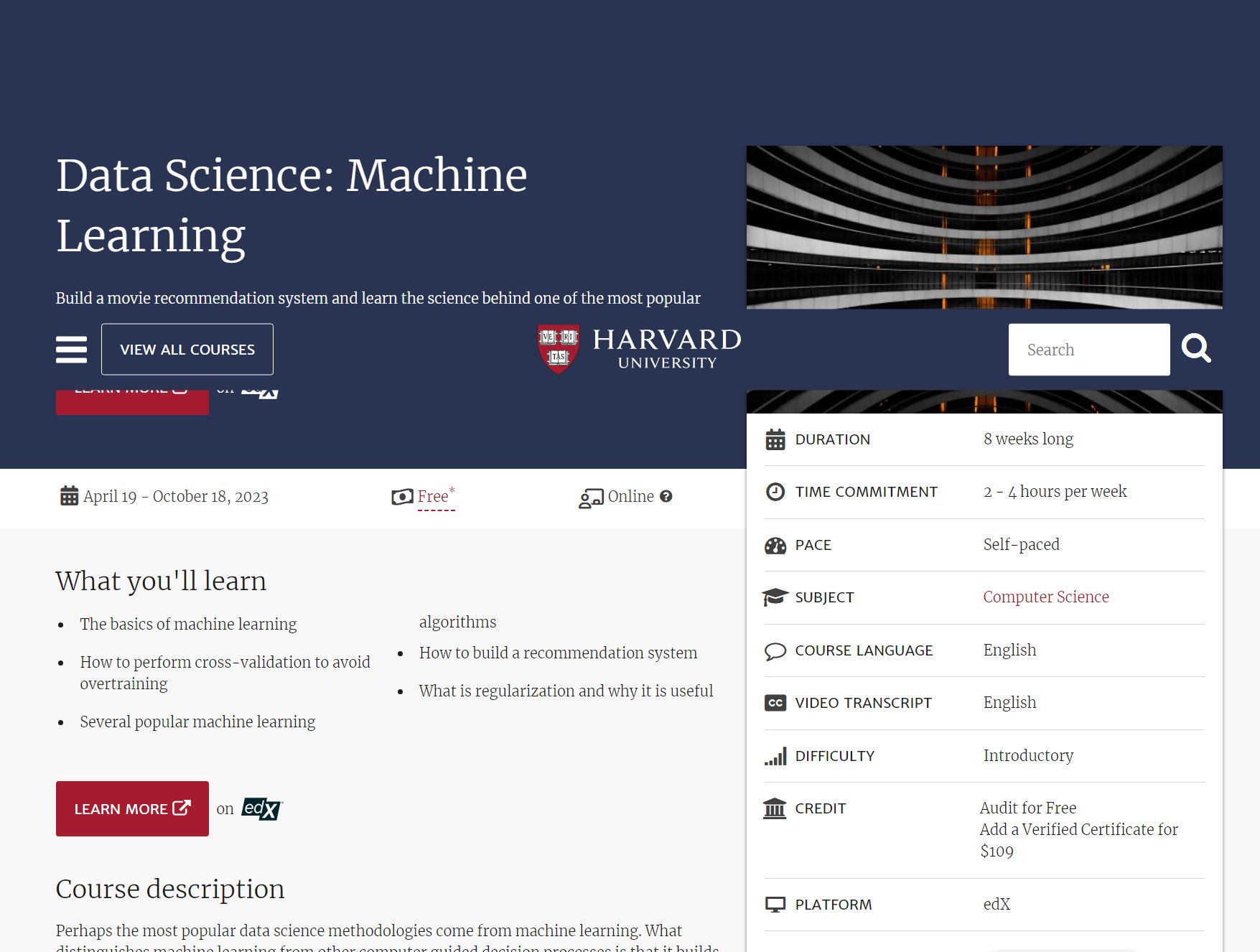Focus the Search input field

point(1089,350)
